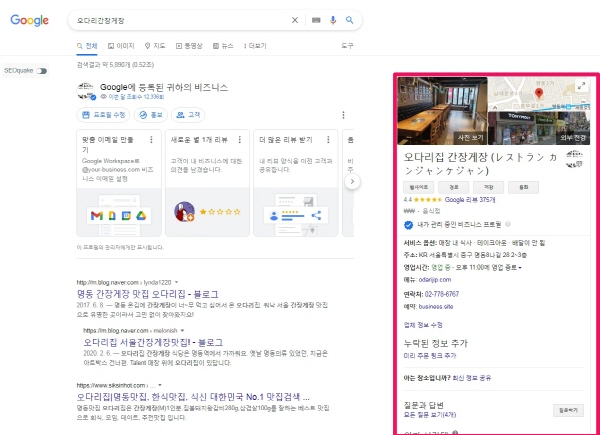Open the 도구 search tools
Image resolution: width=600 pixels, height=435 pixels.
click(347, 46)
